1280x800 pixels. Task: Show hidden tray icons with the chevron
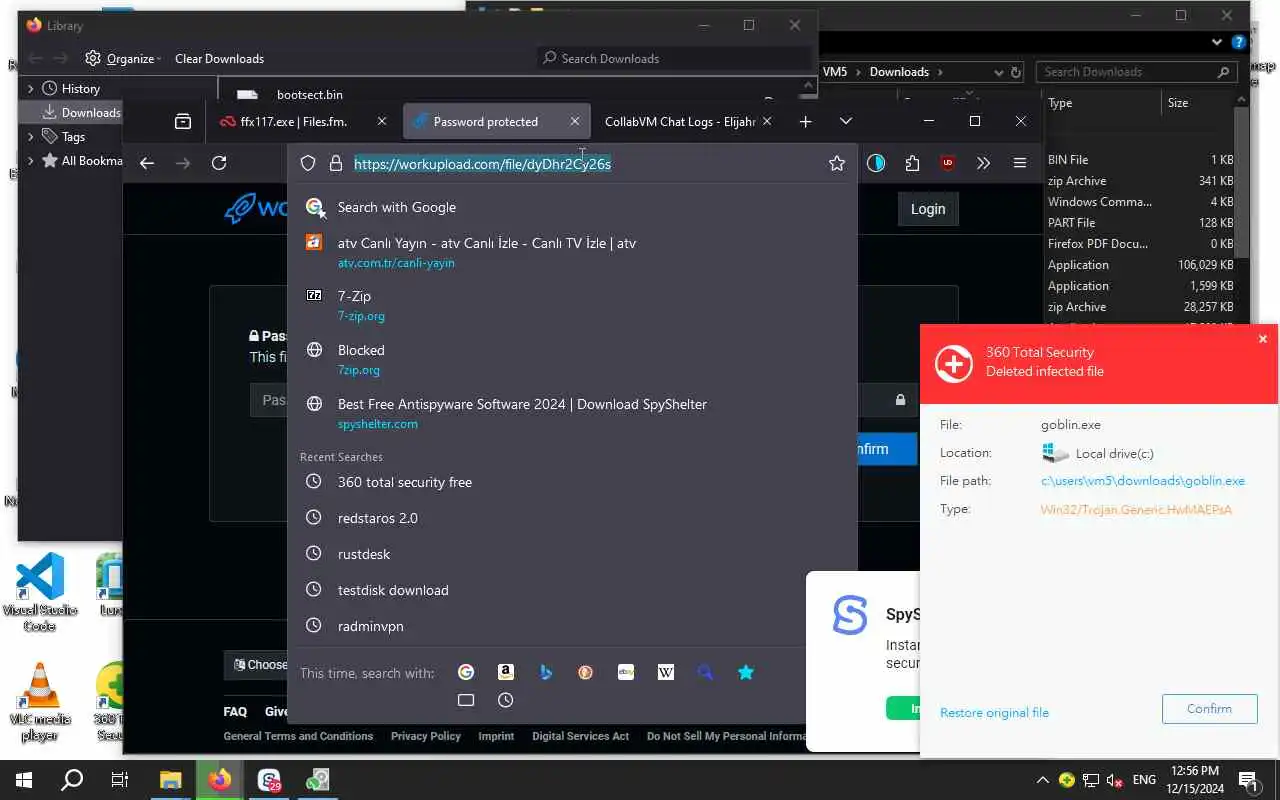pos(1042,780)
